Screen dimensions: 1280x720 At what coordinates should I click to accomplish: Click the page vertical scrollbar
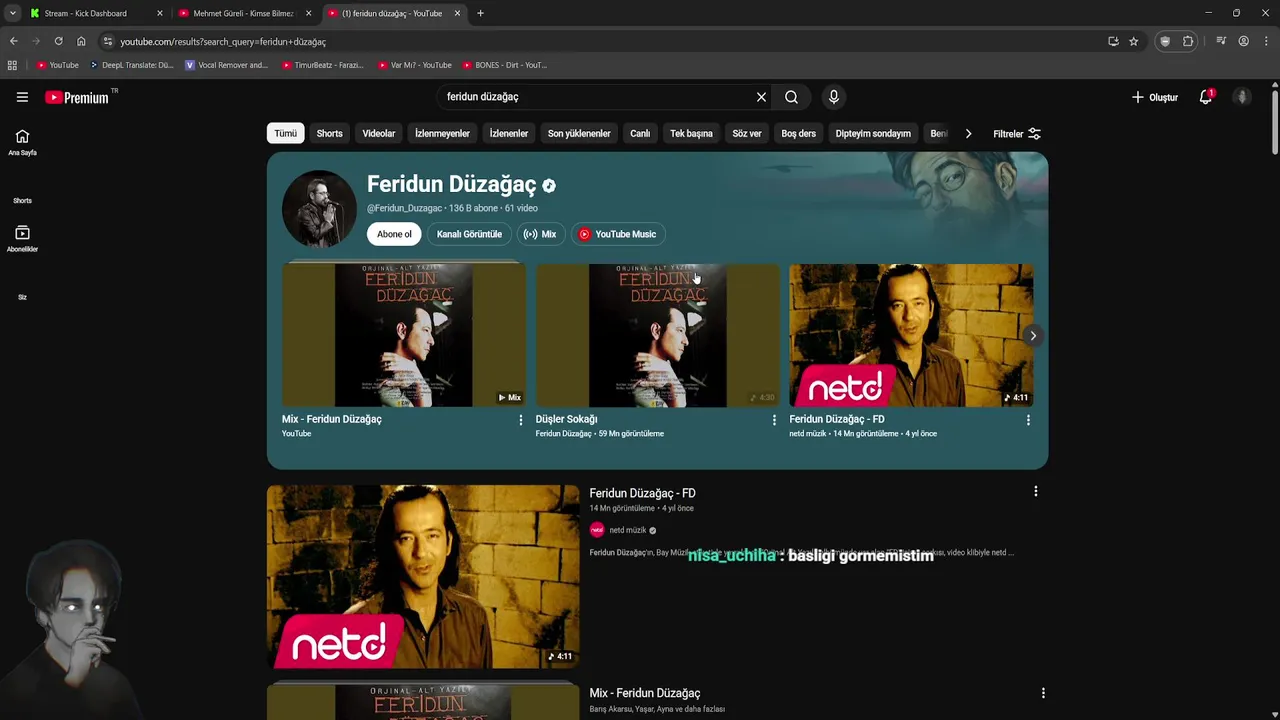coord(1275,120)
